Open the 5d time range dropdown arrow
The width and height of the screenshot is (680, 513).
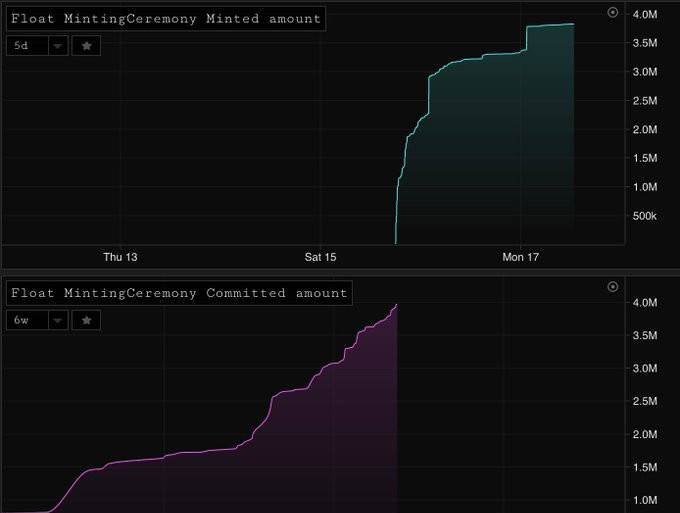point(58,46)
